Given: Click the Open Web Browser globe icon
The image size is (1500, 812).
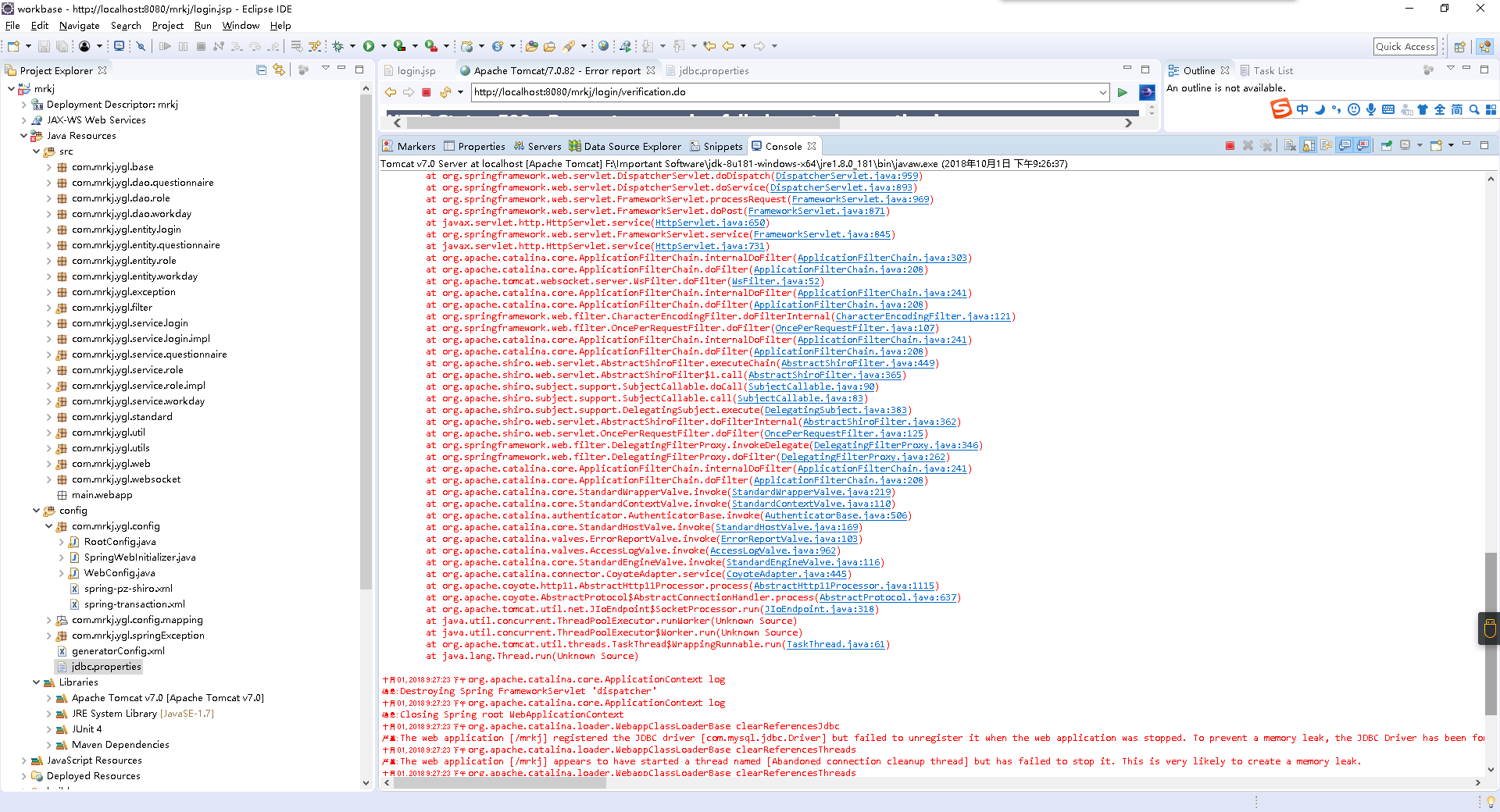Looking at the screenshot, I should coord(603,46).
